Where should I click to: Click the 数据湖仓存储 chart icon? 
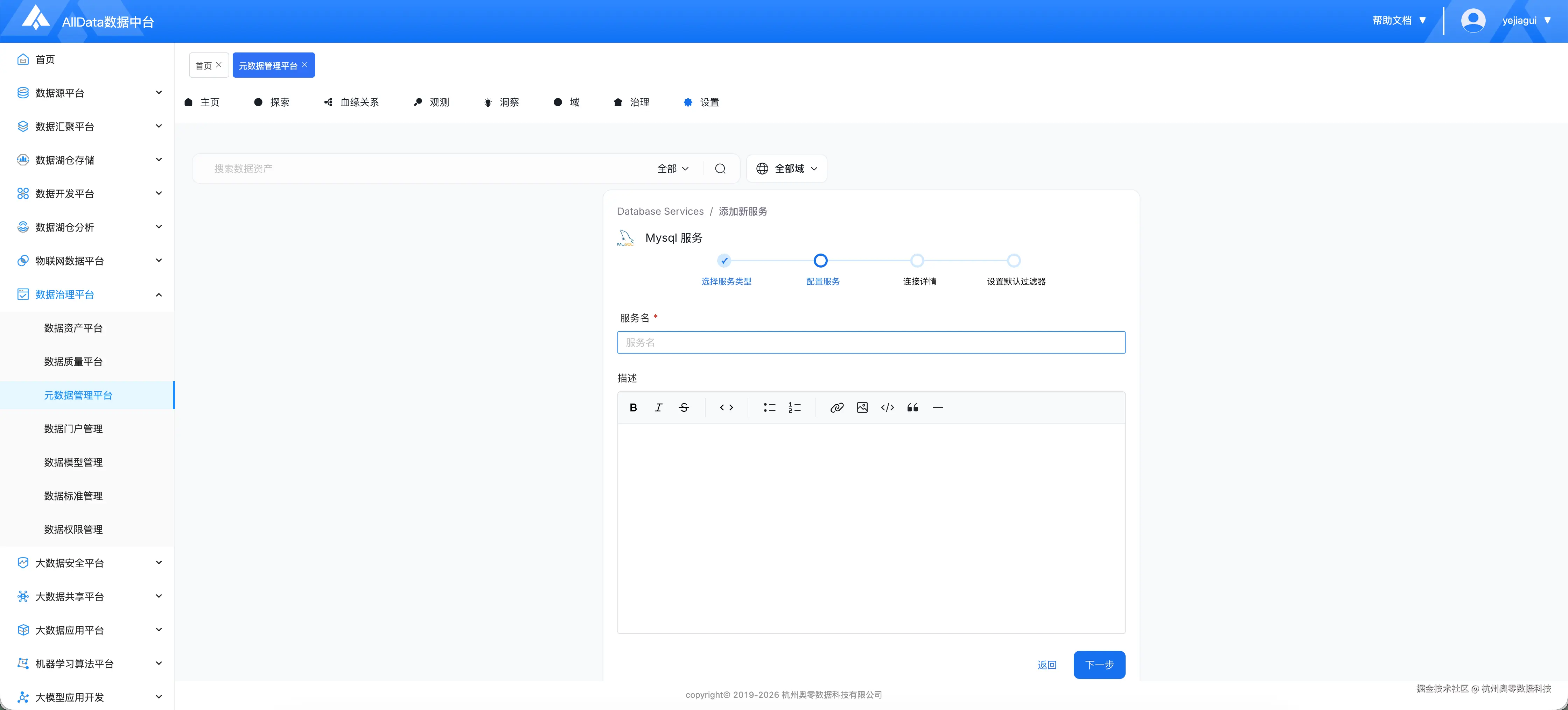pyautogui.click(x=23, y=160)
